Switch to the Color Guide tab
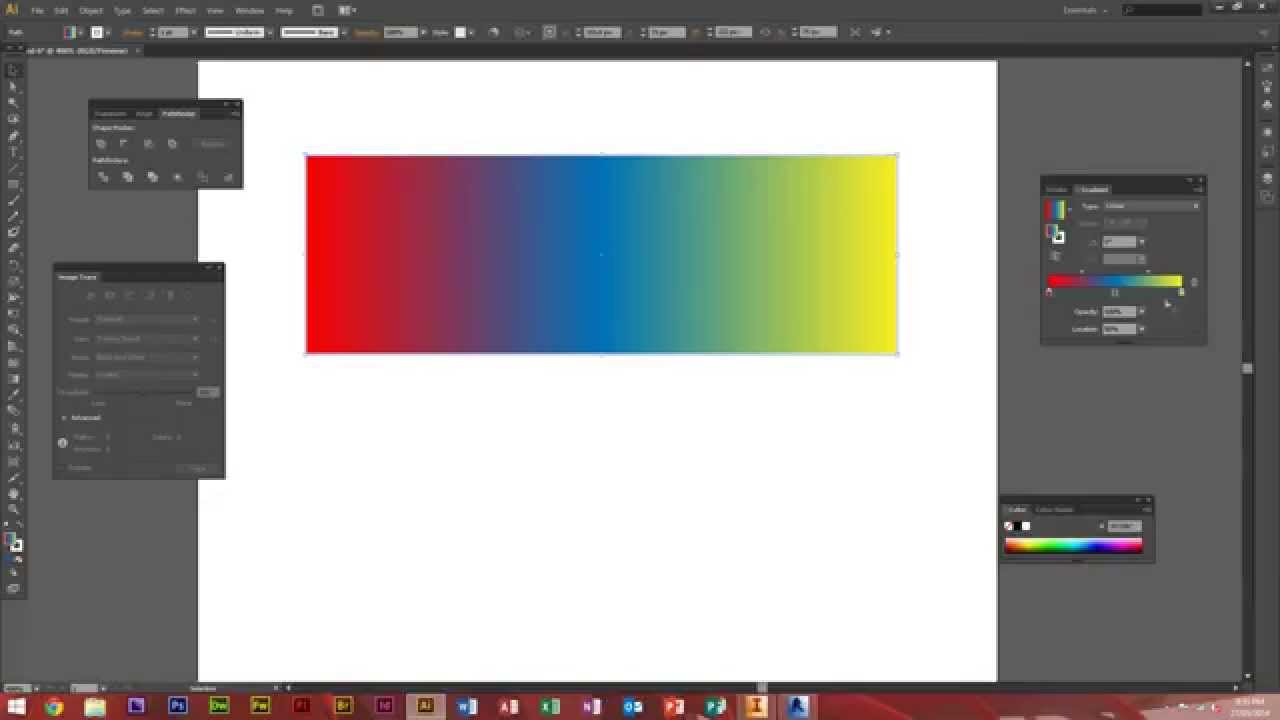Viewport: 1280px width, 720px height. (x=1054, y=510)
